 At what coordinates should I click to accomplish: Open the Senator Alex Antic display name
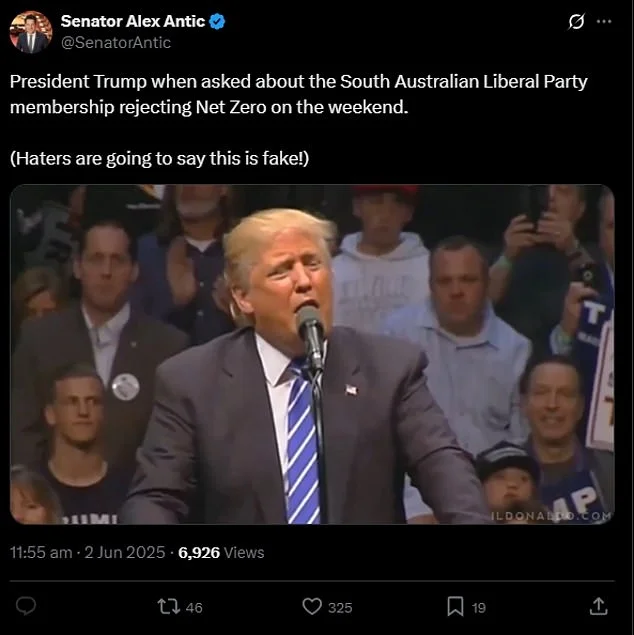click(133, 21)
